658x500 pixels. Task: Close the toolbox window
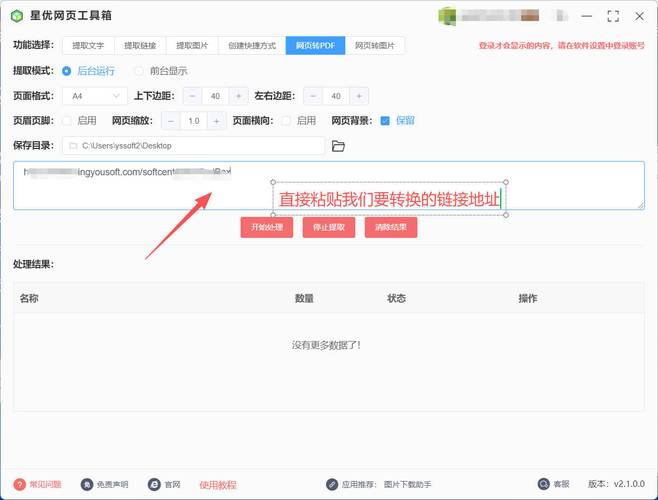tap(640, 16)
